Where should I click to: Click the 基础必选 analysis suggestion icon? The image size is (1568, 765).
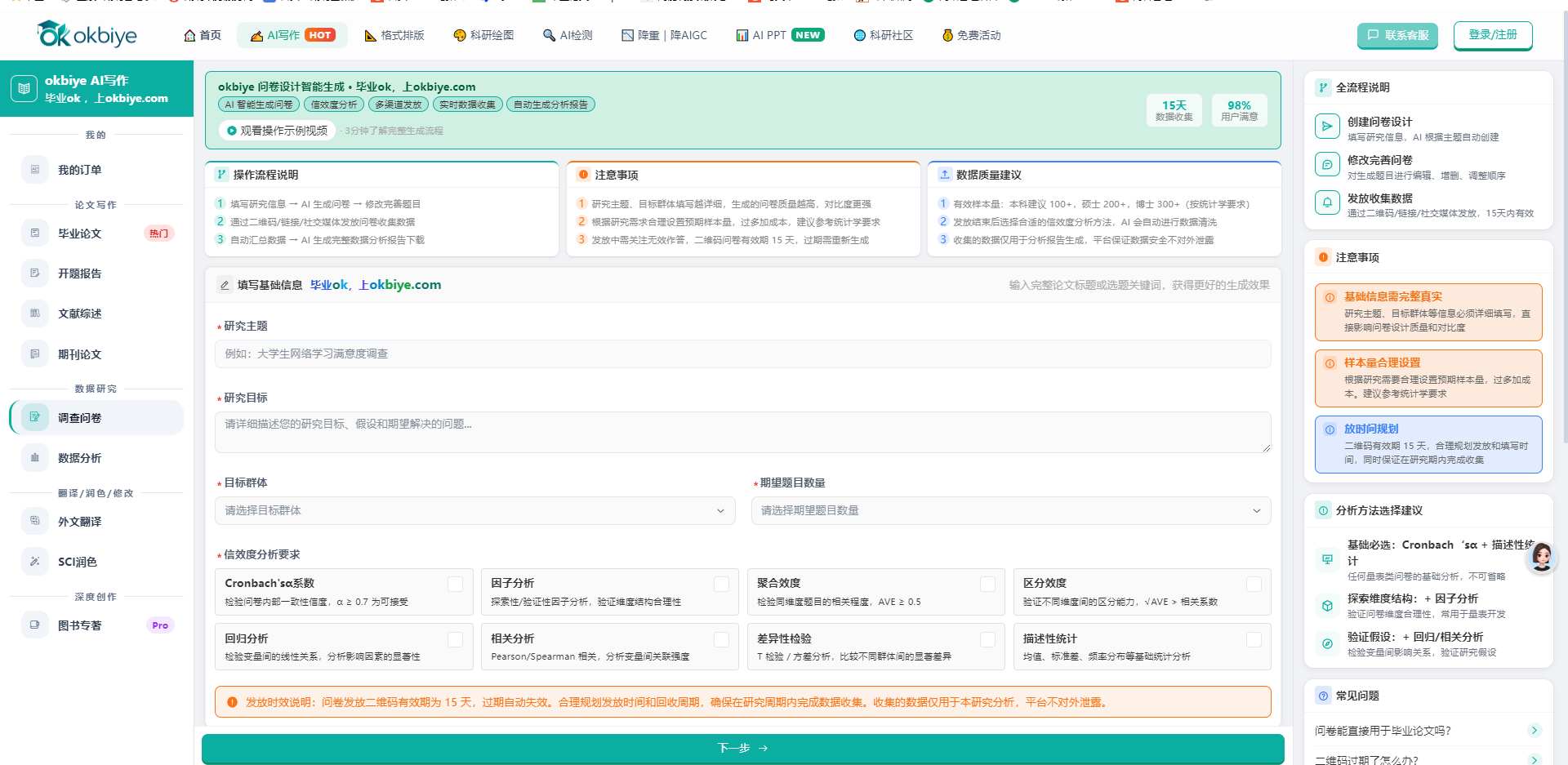tap(1327, 559)
